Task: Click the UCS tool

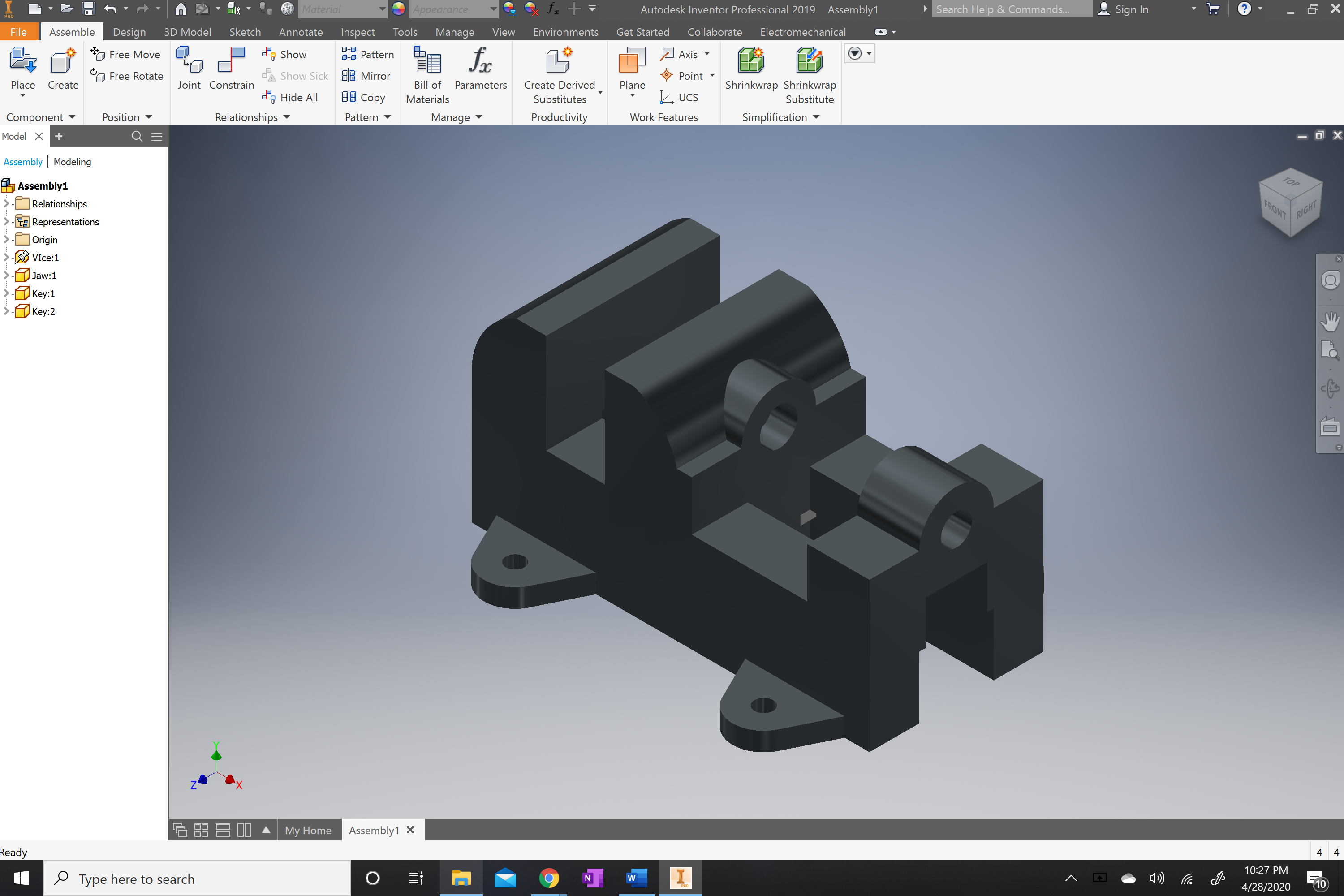Action: pos(679,97)
